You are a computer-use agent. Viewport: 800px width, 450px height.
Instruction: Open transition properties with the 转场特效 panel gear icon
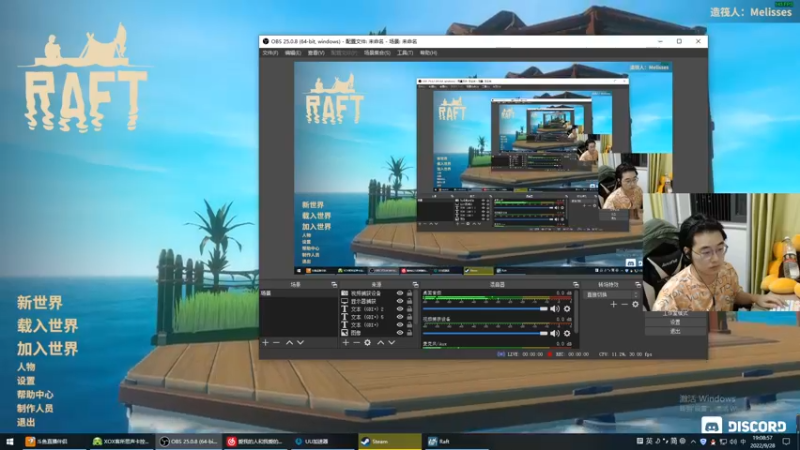[x=635, y=305]
